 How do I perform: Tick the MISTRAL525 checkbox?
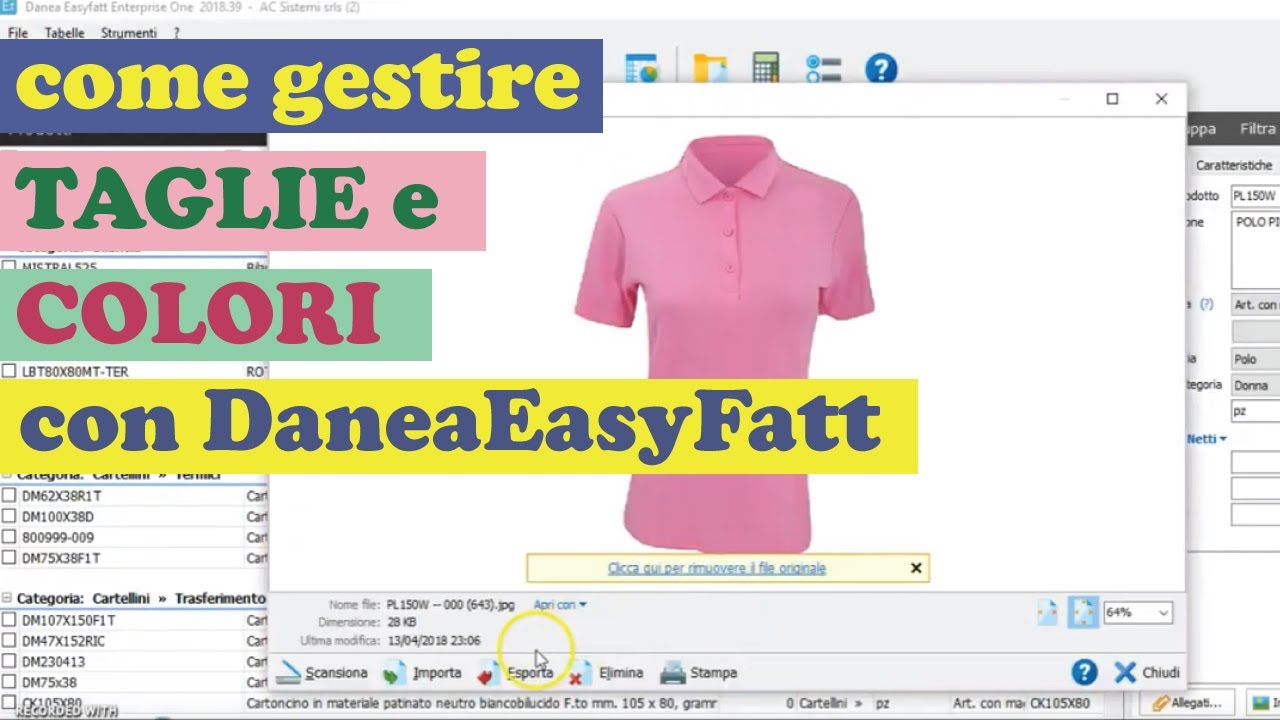(9, 267)
